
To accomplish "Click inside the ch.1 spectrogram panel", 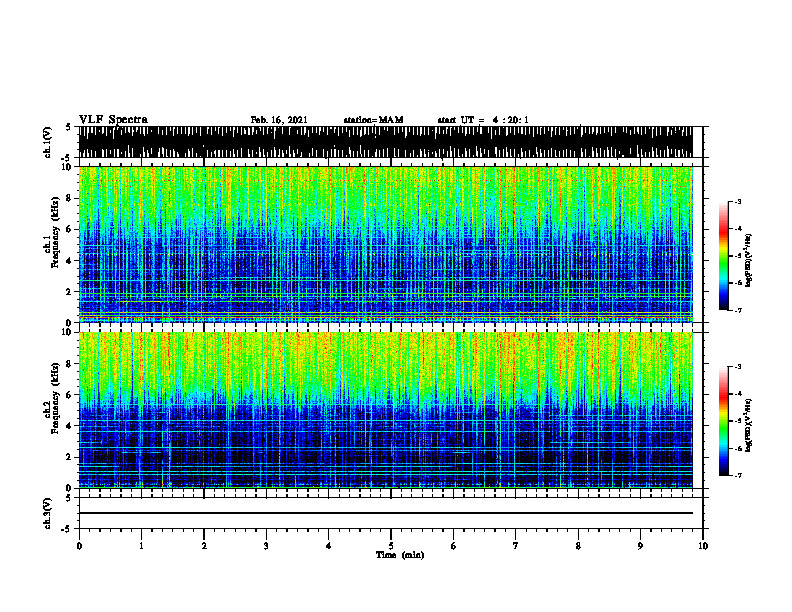I will tap(385, 244).
